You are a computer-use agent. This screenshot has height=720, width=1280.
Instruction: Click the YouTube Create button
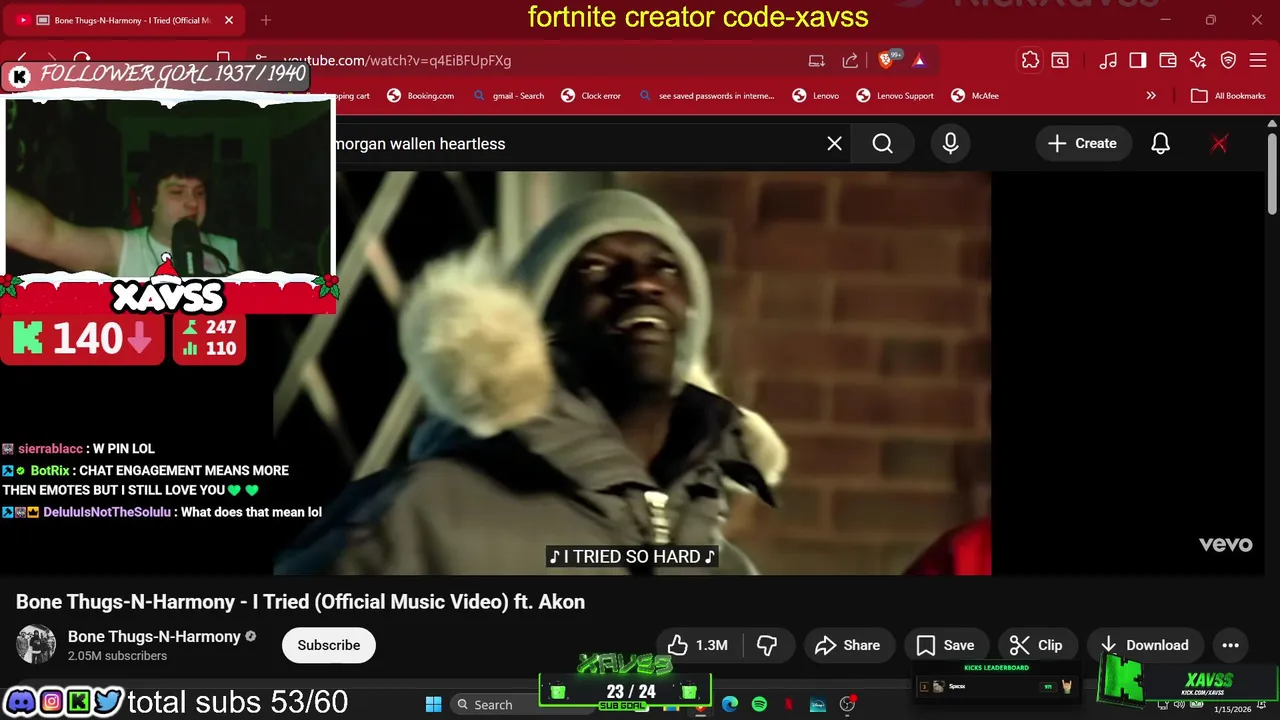click(1082, 144)
